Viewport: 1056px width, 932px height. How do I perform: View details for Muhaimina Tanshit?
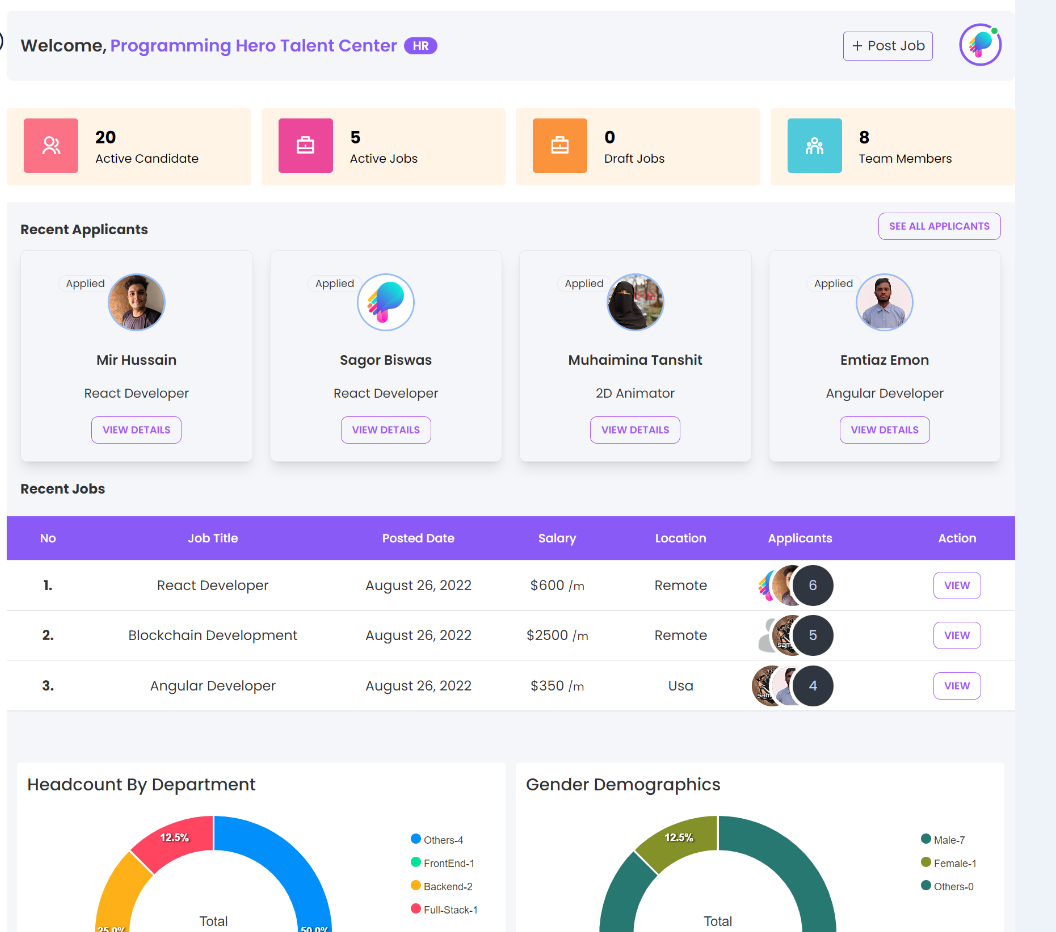pyautogui.click(x=635, y=430)
